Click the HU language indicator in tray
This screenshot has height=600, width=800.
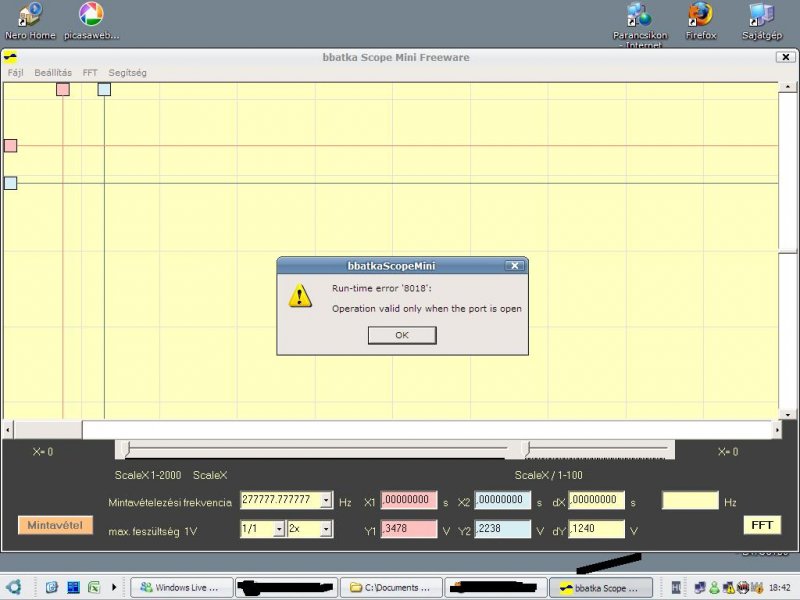[676, 588]
